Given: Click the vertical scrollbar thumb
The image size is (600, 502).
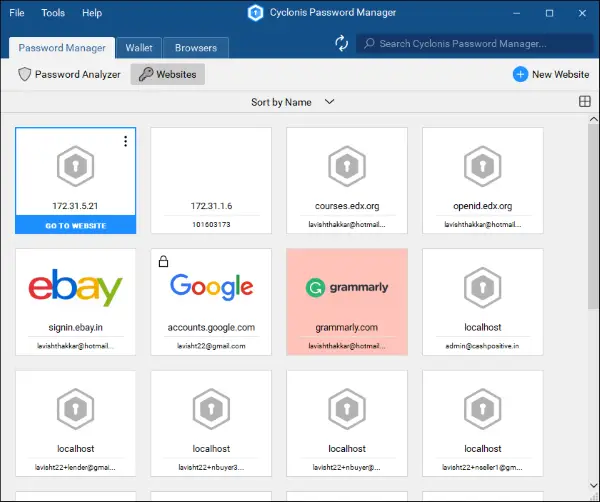Looking at the screenshot, I should (593, 216).
